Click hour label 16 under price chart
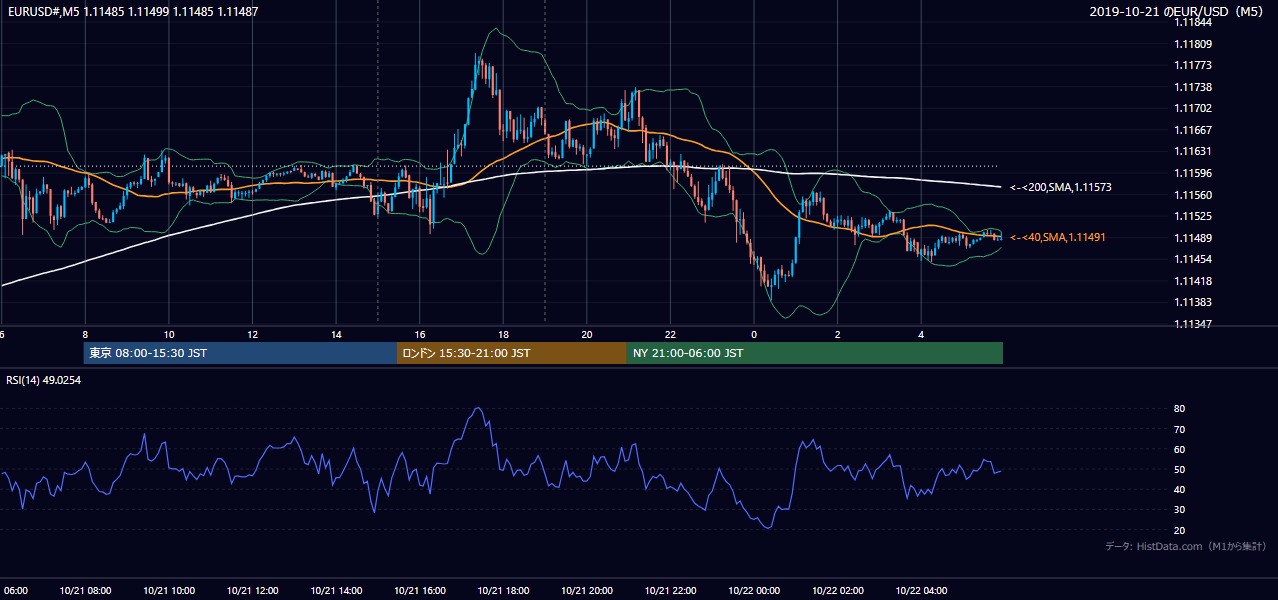The height and width of the screenshot is (600, 1278). click(x=420, y=335)
